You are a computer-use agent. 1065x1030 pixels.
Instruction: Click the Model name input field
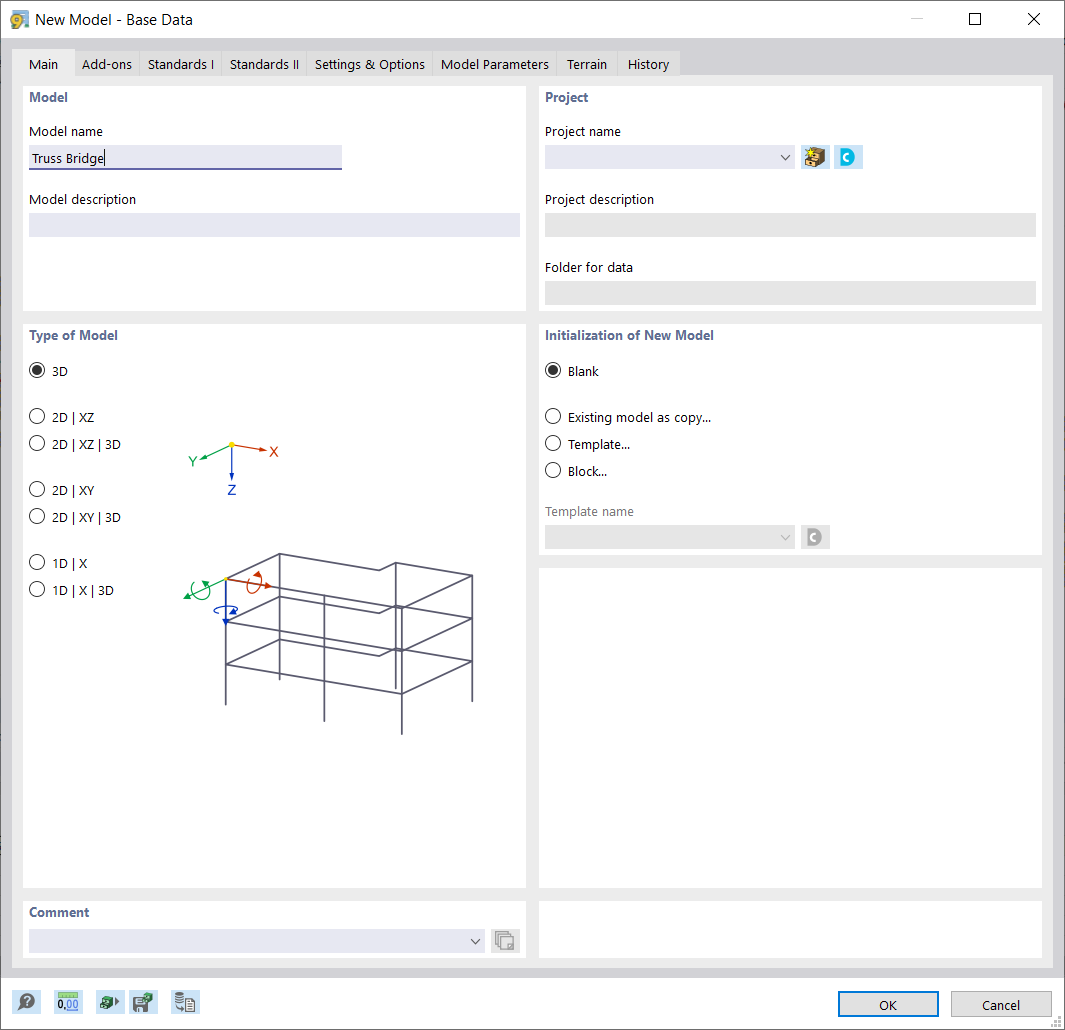[x=185, y=157]
